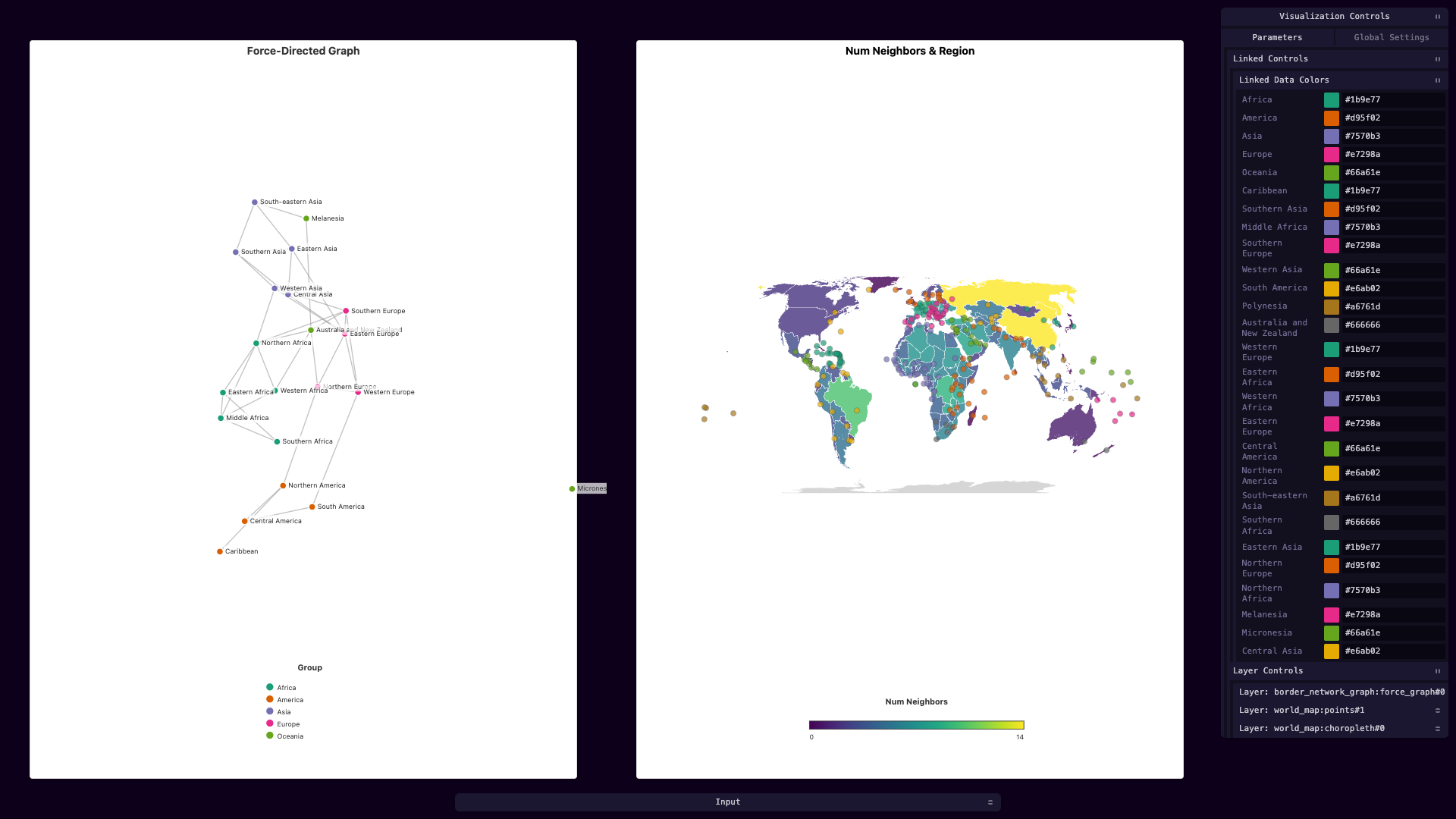
Task: Click Europe in the Group legend
Action: tap(283, 724)
